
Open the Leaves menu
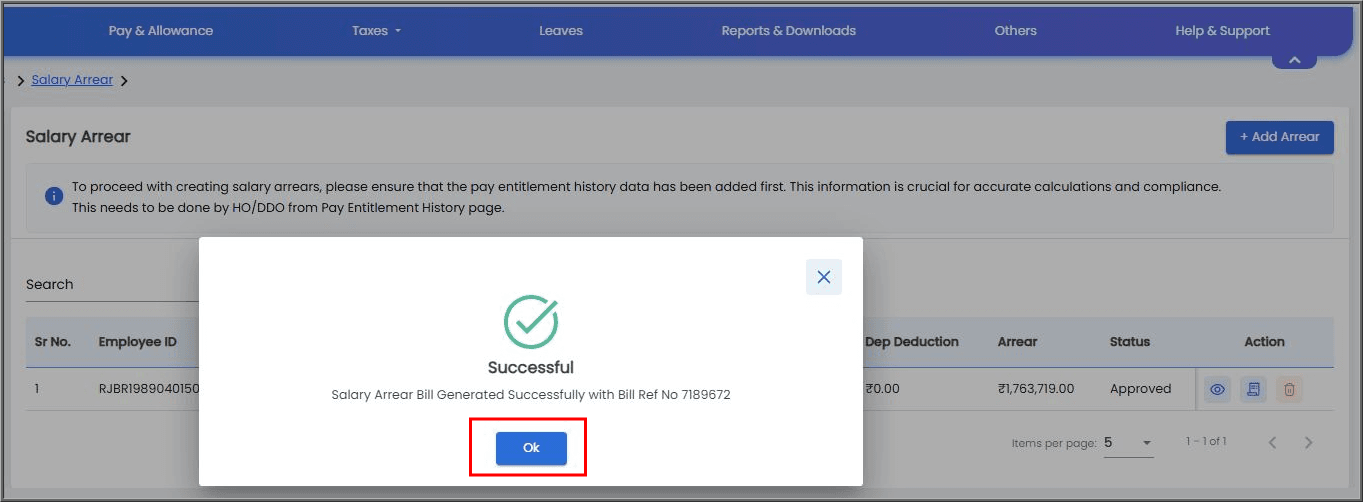[x=561, y=31]
